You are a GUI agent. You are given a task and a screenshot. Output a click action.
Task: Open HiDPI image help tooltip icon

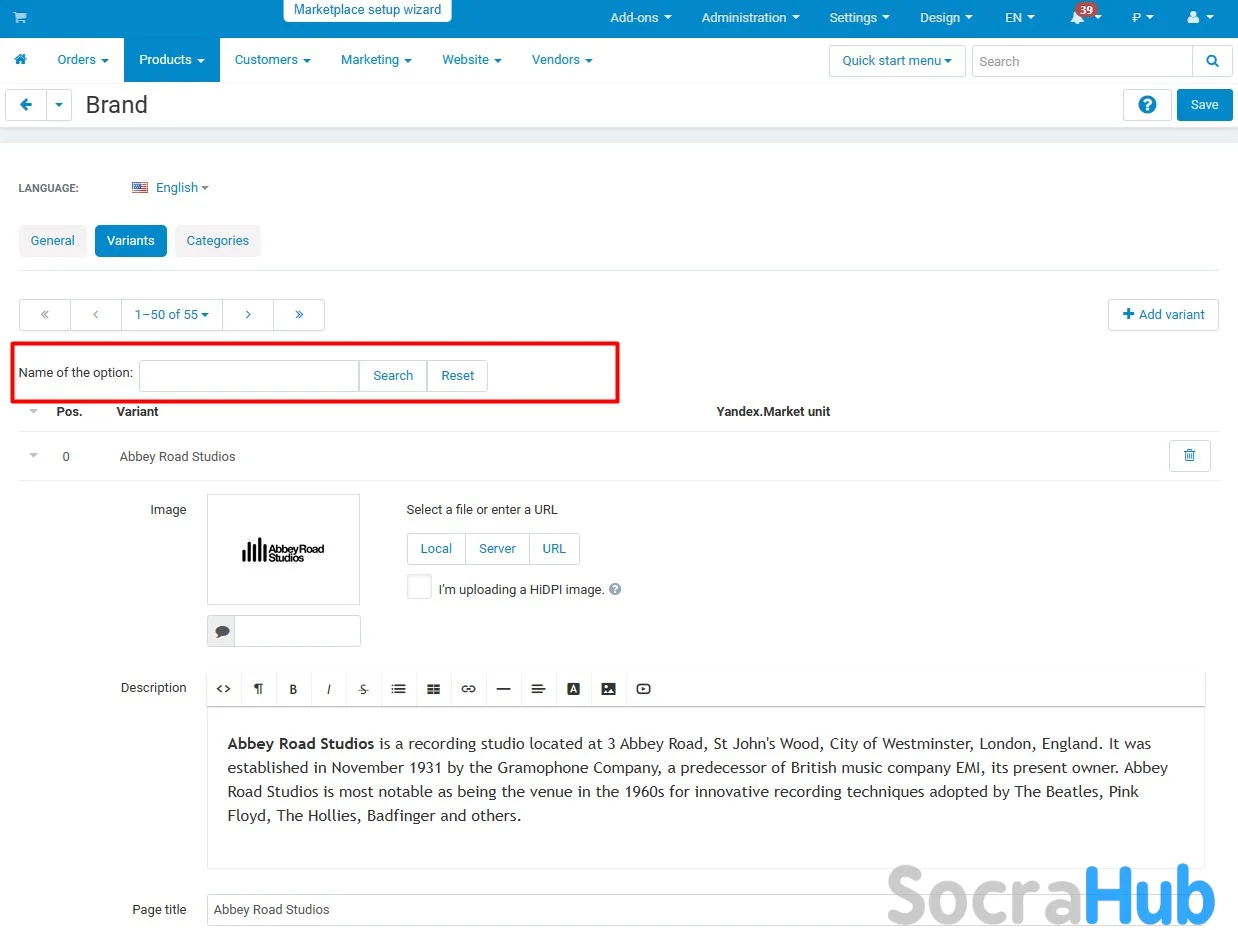coord(615,589)
